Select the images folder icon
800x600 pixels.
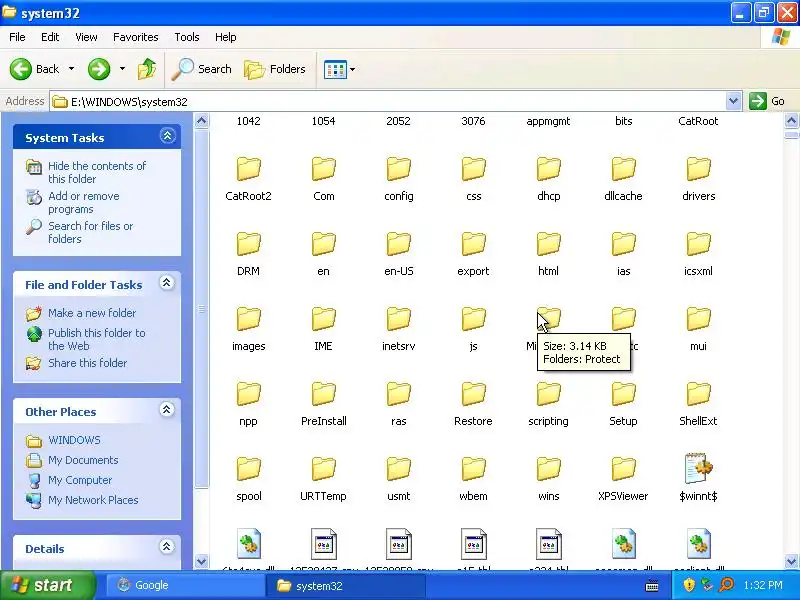(248, 319)
